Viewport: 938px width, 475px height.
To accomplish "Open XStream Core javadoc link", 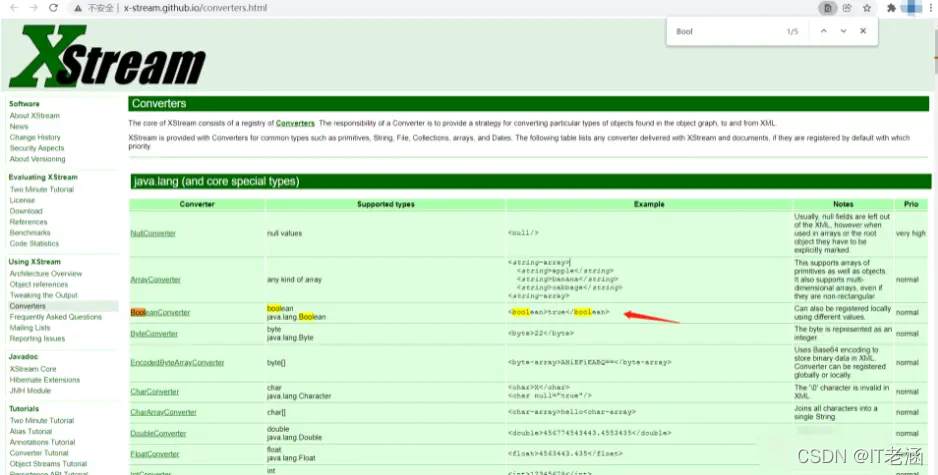I will [33, 369].
